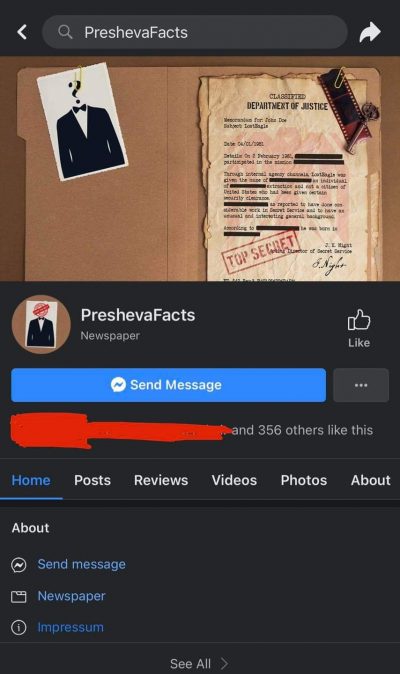Open the three-dot more options button
Viewport: 400px width, 674px height.
[361, 385]
